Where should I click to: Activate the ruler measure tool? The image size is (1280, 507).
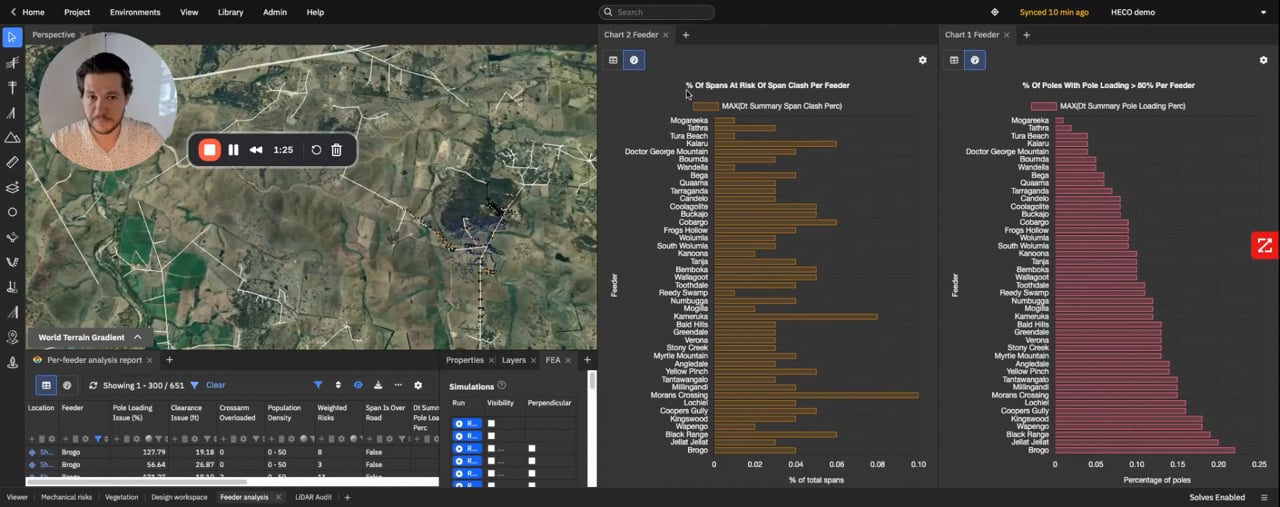[x=12, y=162]
